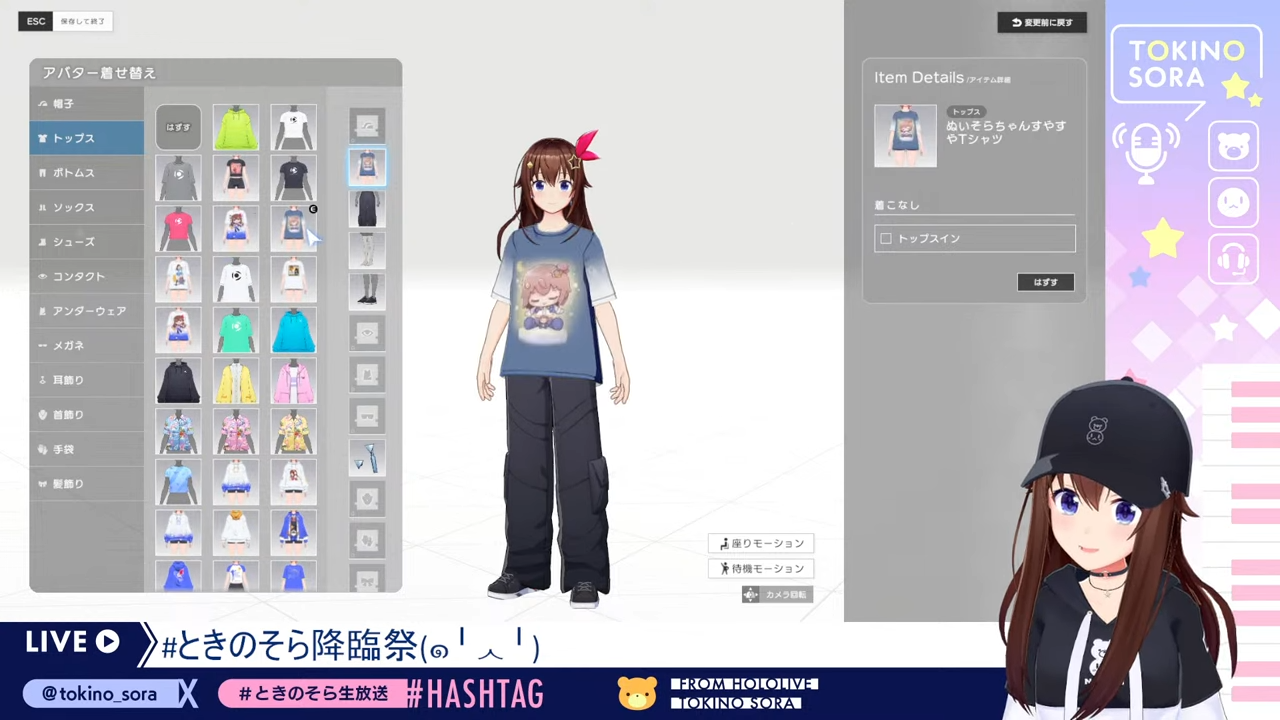Click the カメラ回転 camera rotate control

pos(777,595)
